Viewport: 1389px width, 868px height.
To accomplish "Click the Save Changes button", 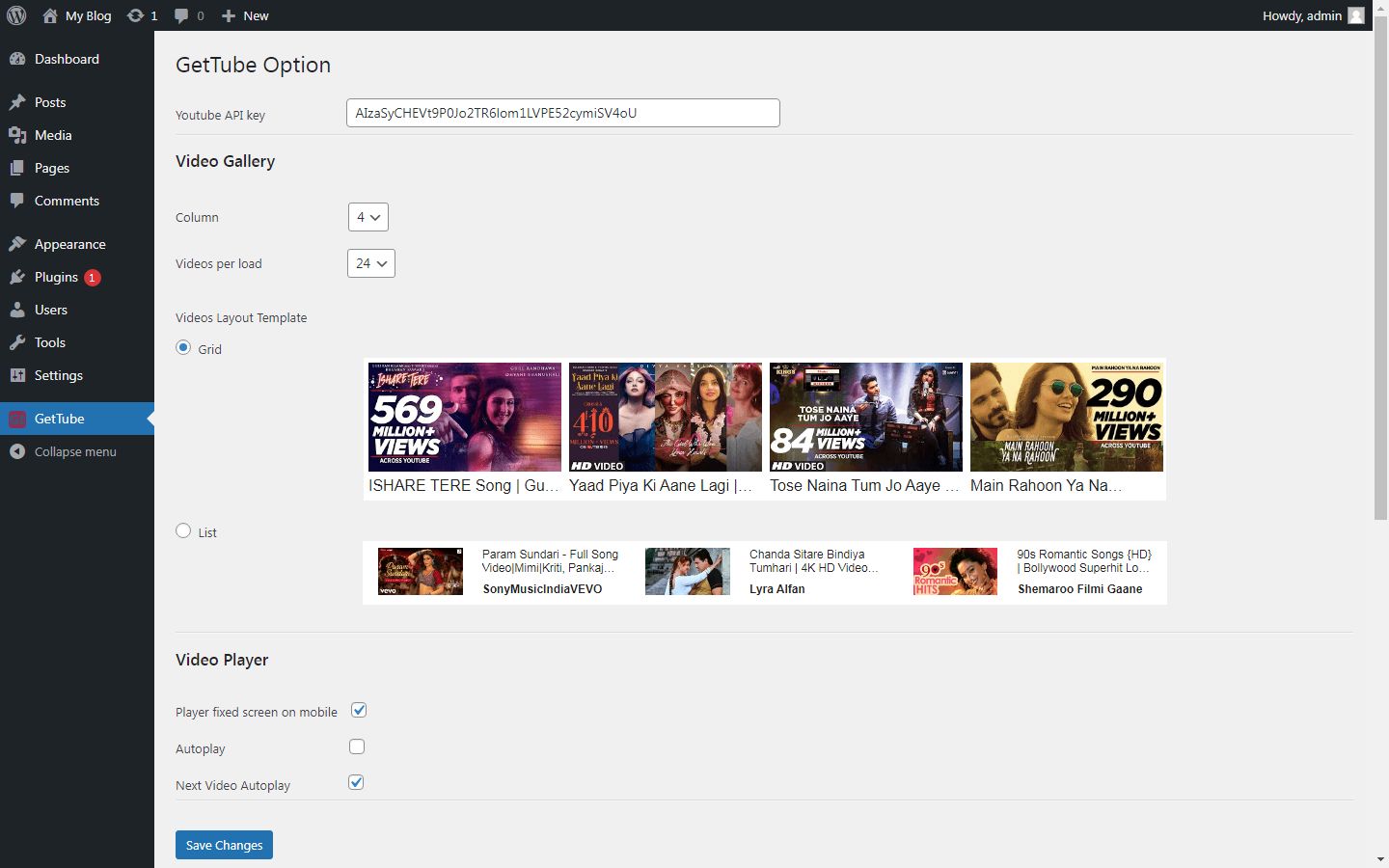I will click(224, 845).
